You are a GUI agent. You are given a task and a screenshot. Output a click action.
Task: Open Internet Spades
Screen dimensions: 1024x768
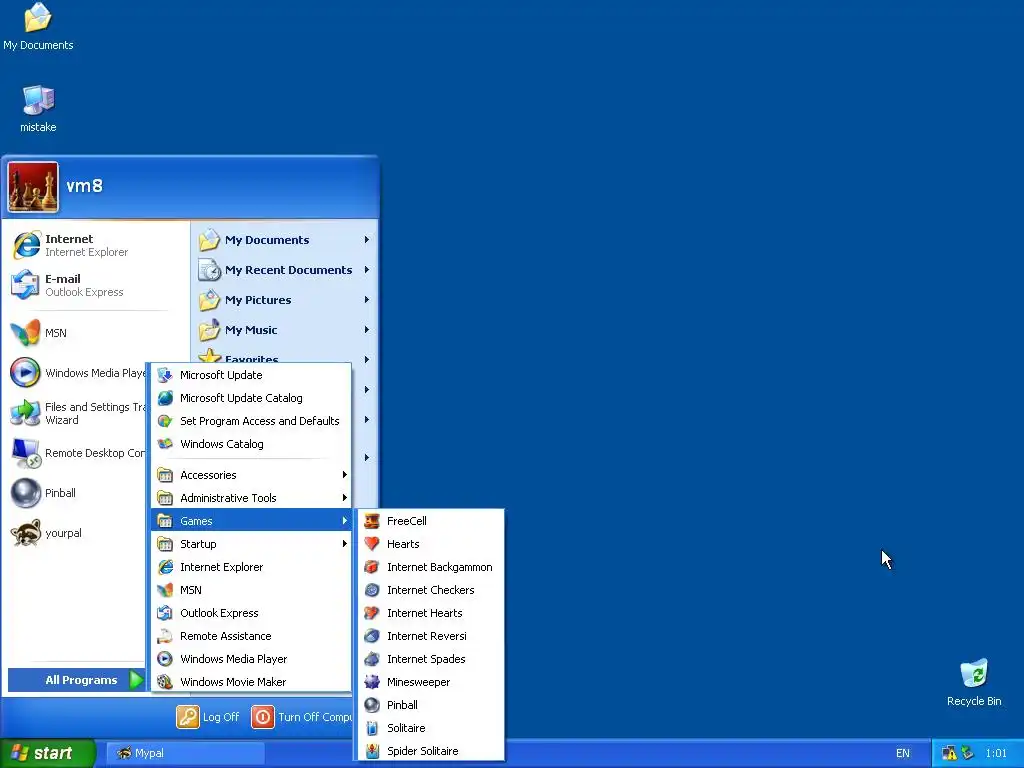tap(430, 659)
